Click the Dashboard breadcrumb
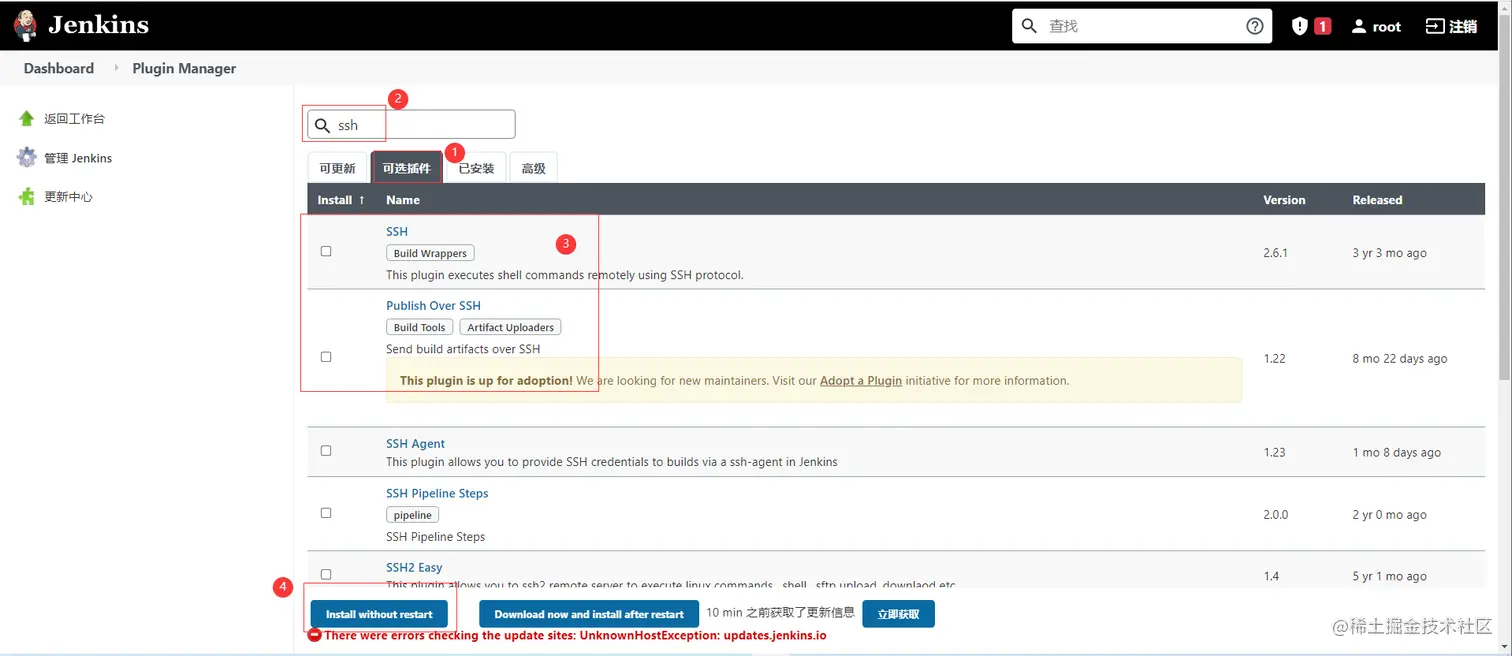The height and width of the screenshot is (656, 1512). (59, 68)
